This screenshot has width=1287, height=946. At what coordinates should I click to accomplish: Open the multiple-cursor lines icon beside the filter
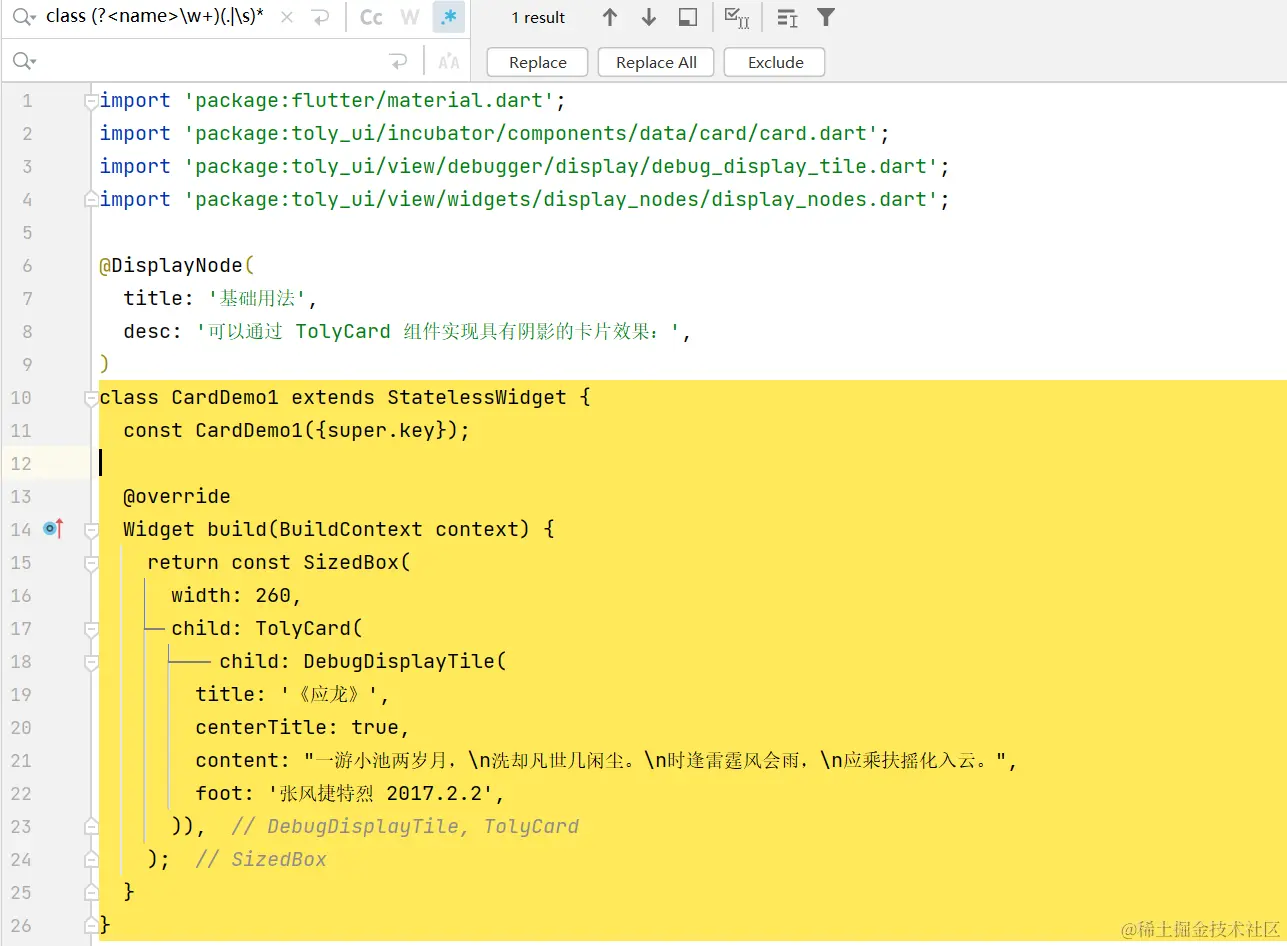pyautogui.click(x=787, y=18)
